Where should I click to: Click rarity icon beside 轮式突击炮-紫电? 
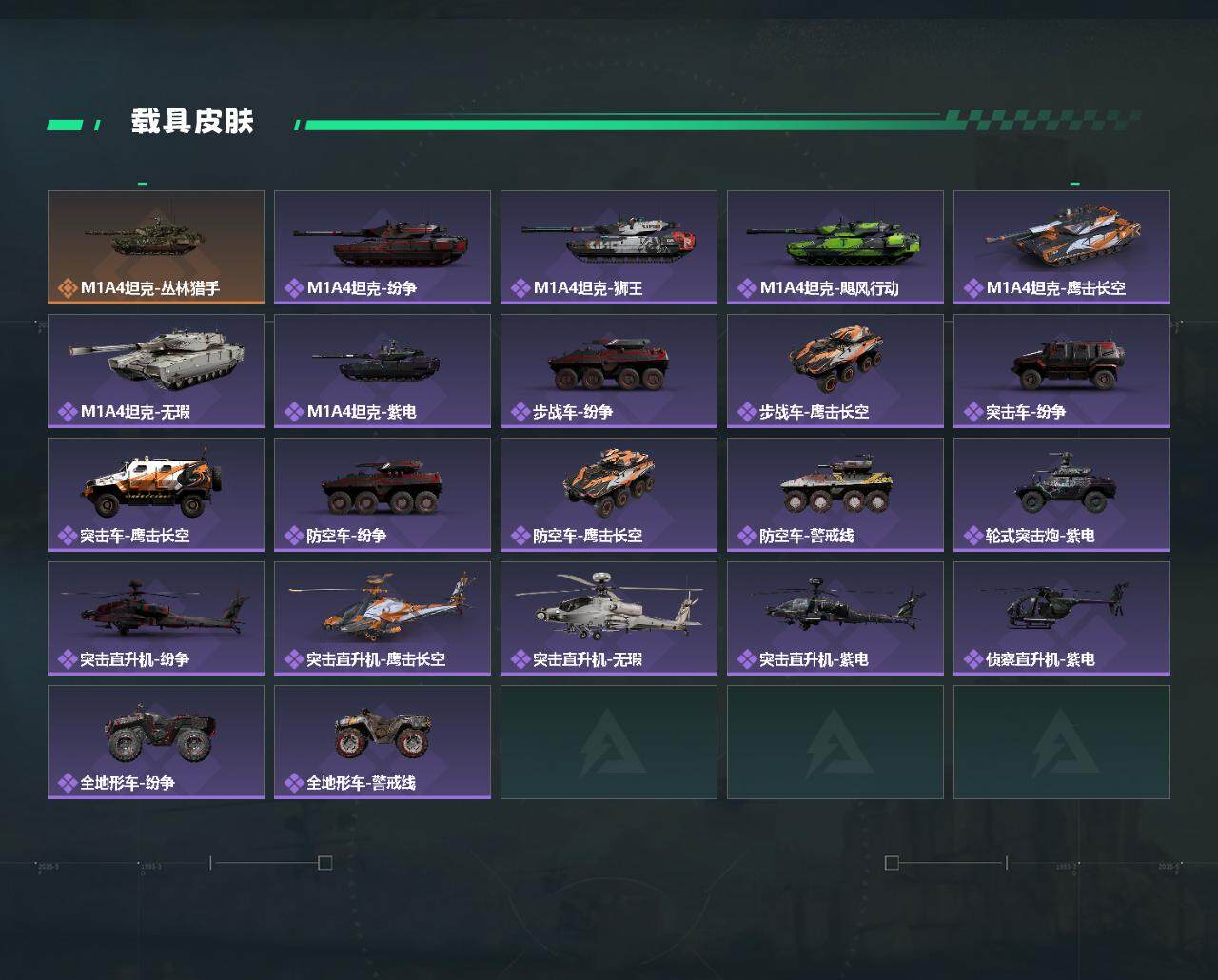coord(973,536)
